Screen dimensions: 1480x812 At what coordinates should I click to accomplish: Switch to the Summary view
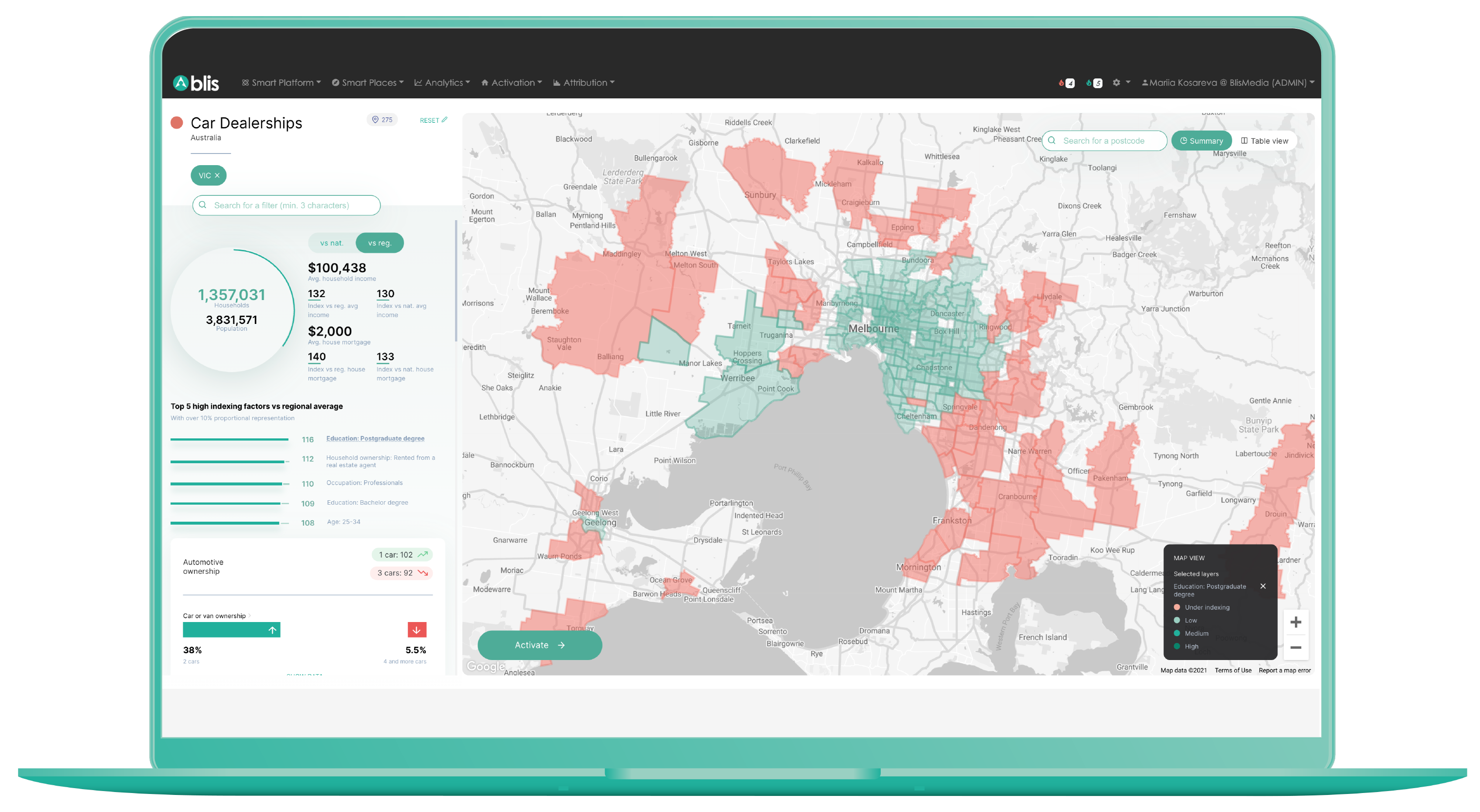(x=1201, y=141)
